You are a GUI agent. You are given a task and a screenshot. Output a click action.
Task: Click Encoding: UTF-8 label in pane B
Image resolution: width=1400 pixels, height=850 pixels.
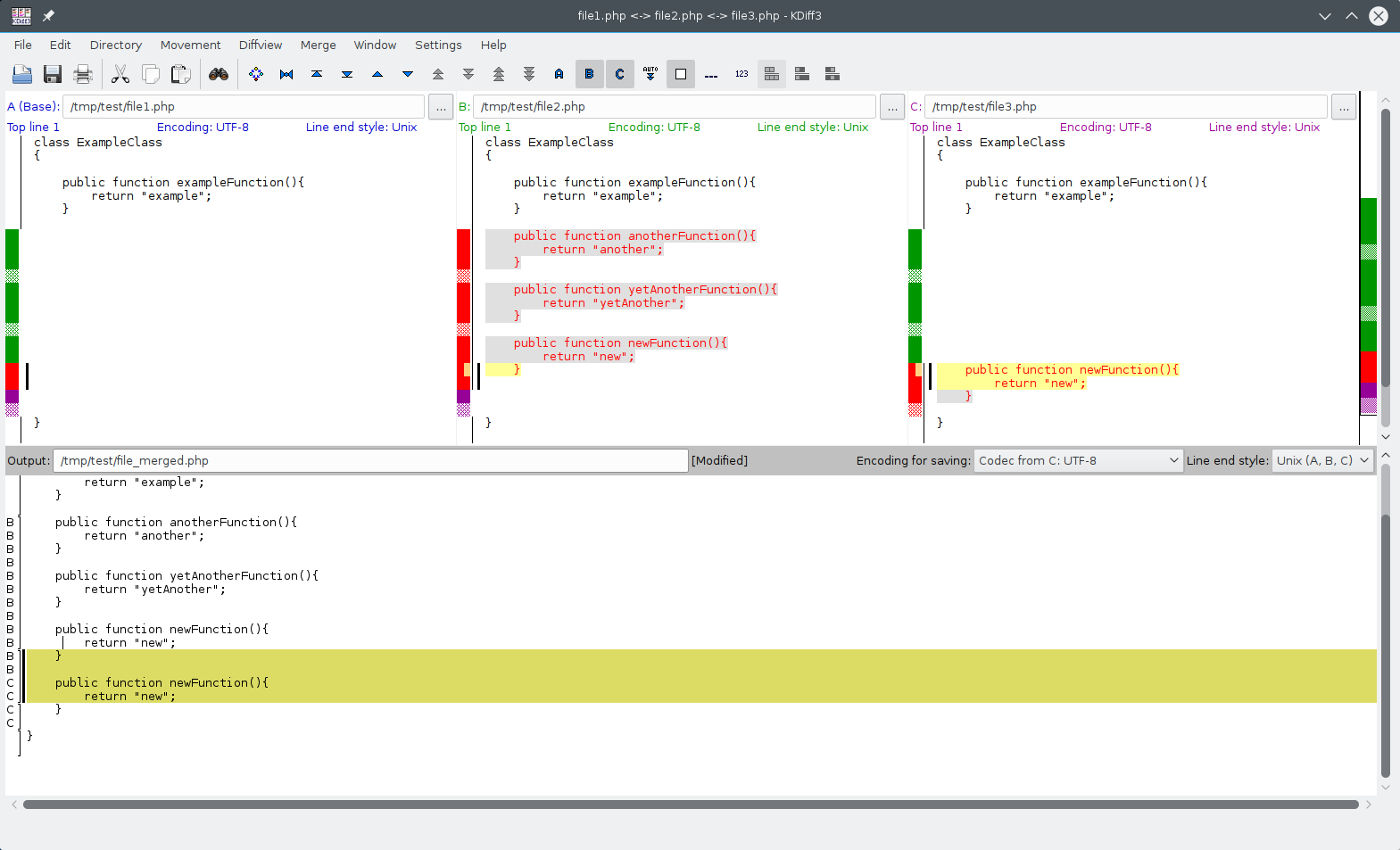(654, 128)
